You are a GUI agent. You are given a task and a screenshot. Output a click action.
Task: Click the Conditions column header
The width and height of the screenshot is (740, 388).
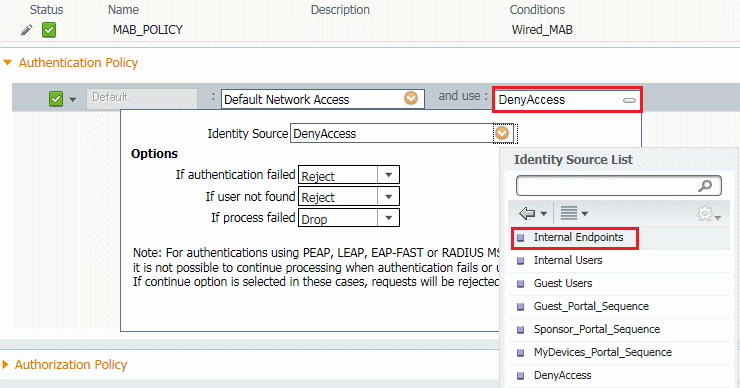pyautogui.click(x=537, y=9)
